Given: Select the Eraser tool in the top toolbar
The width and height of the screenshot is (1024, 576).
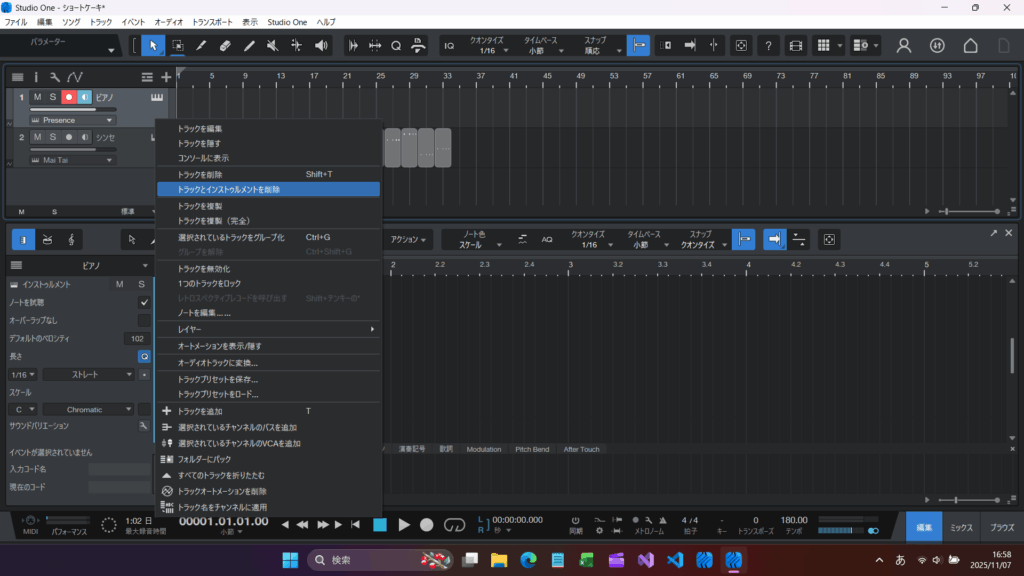Looking at the screenshot, I should pos(225,45).
